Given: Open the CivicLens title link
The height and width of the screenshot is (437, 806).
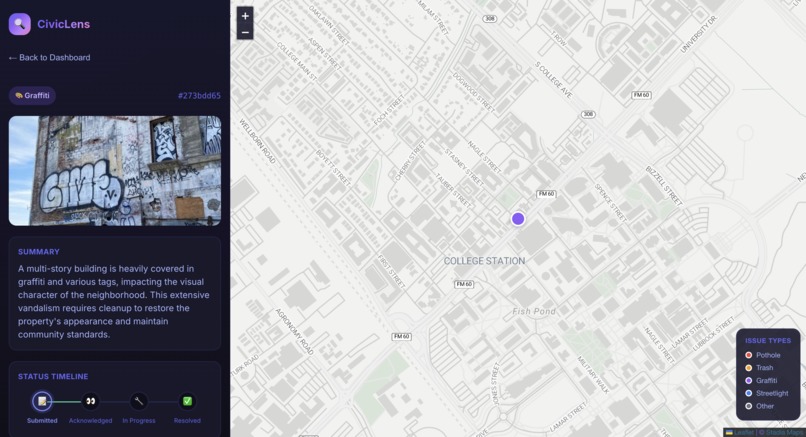Looking at the screenshot, I should [63, 24].
